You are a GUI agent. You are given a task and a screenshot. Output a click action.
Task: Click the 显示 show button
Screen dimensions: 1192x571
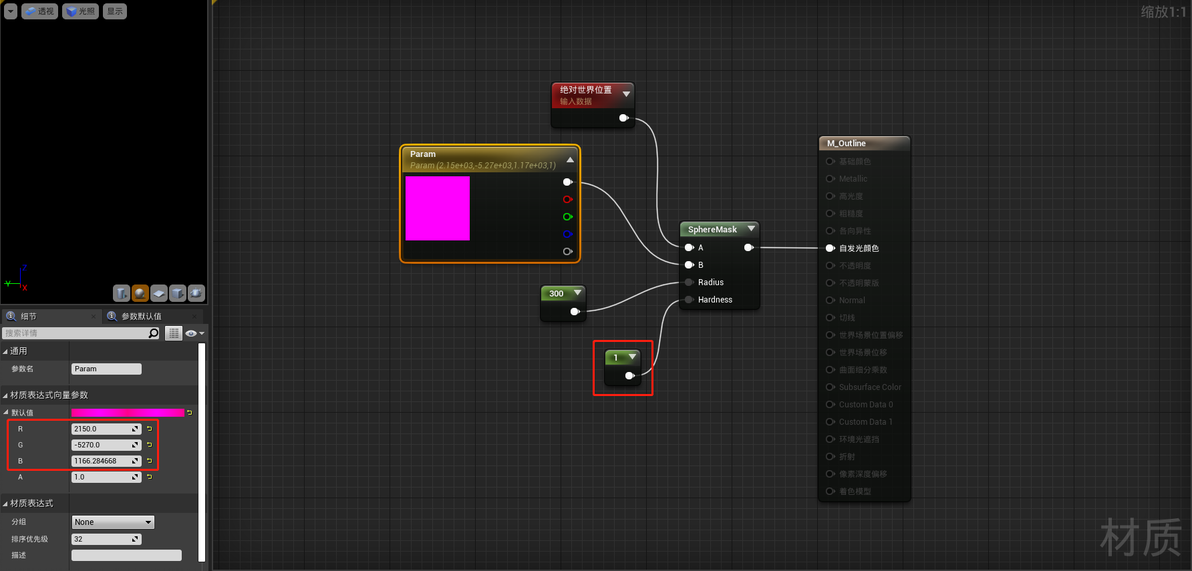click(x=115, y=11)
